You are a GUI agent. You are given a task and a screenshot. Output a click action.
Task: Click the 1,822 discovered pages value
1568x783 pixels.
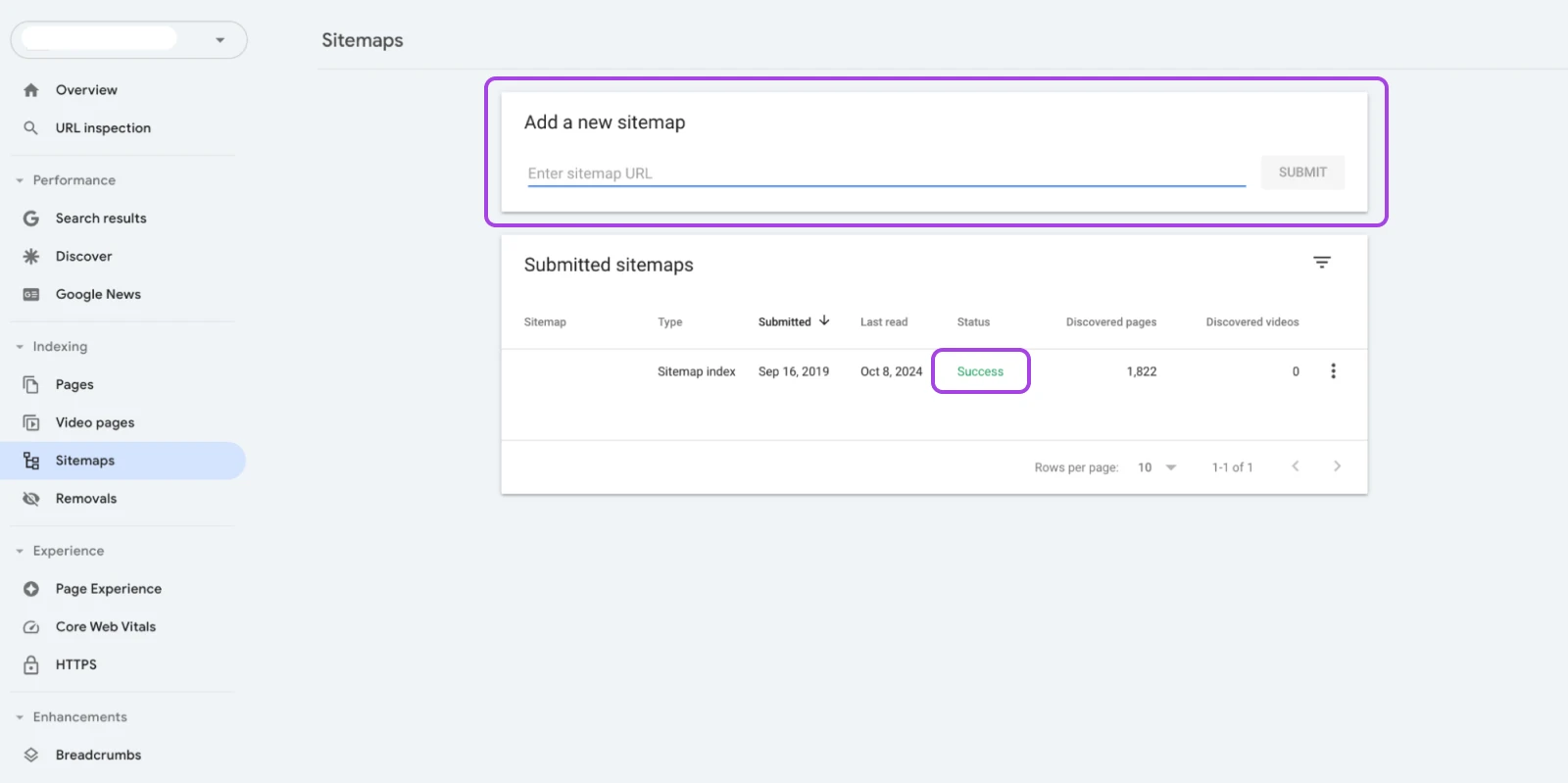1142,372
